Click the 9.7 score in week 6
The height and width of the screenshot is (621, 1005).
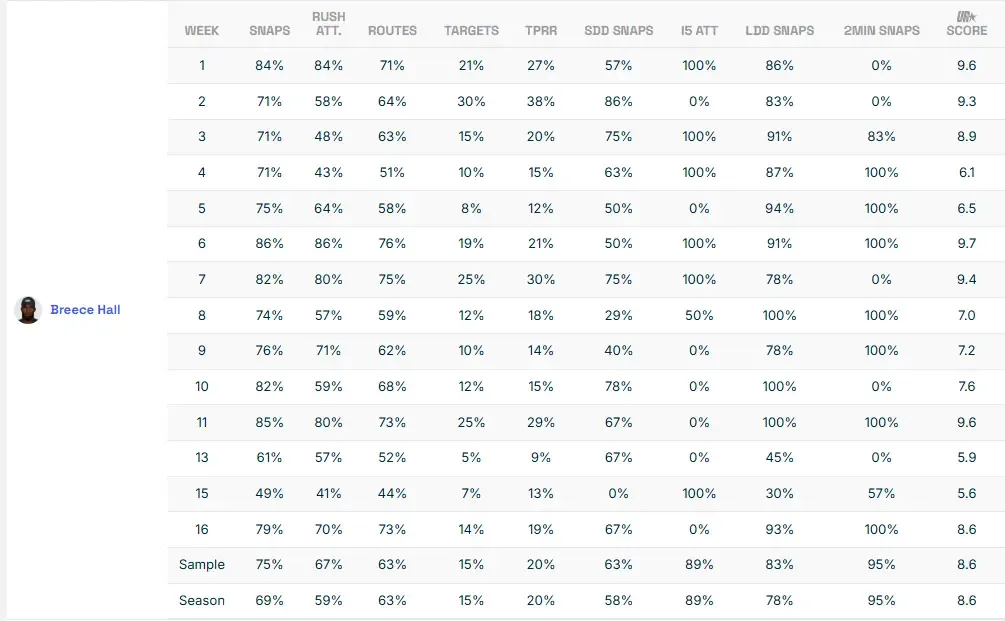point(966,244)
